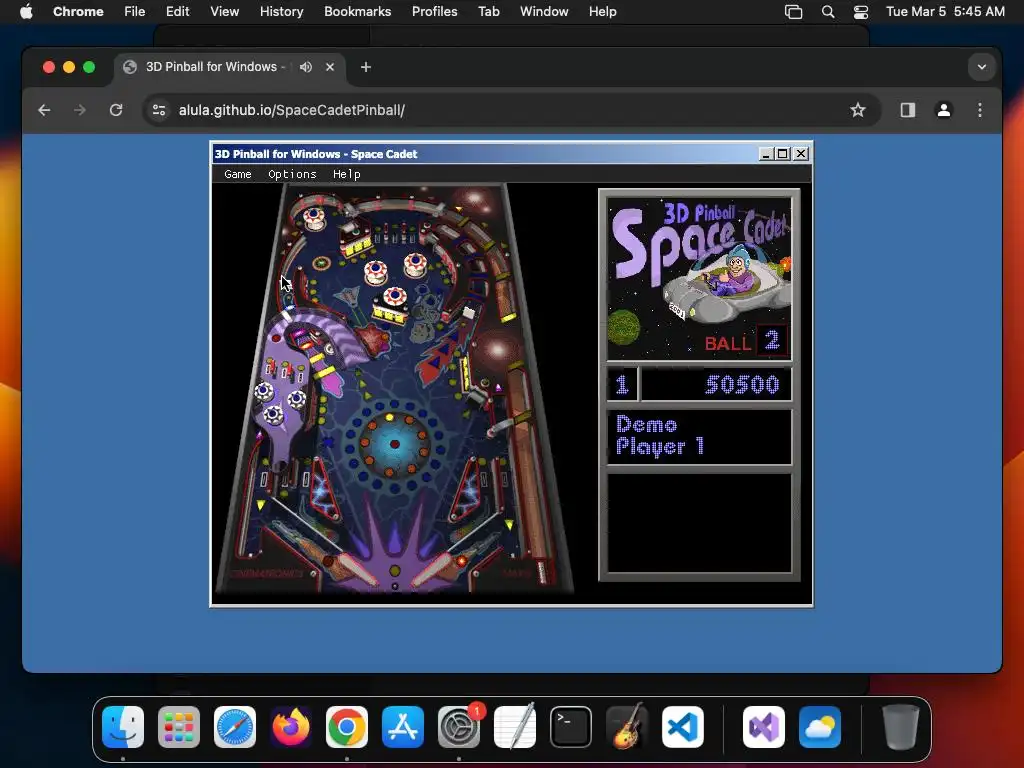Open the Chrome History menu

point(281,12)
